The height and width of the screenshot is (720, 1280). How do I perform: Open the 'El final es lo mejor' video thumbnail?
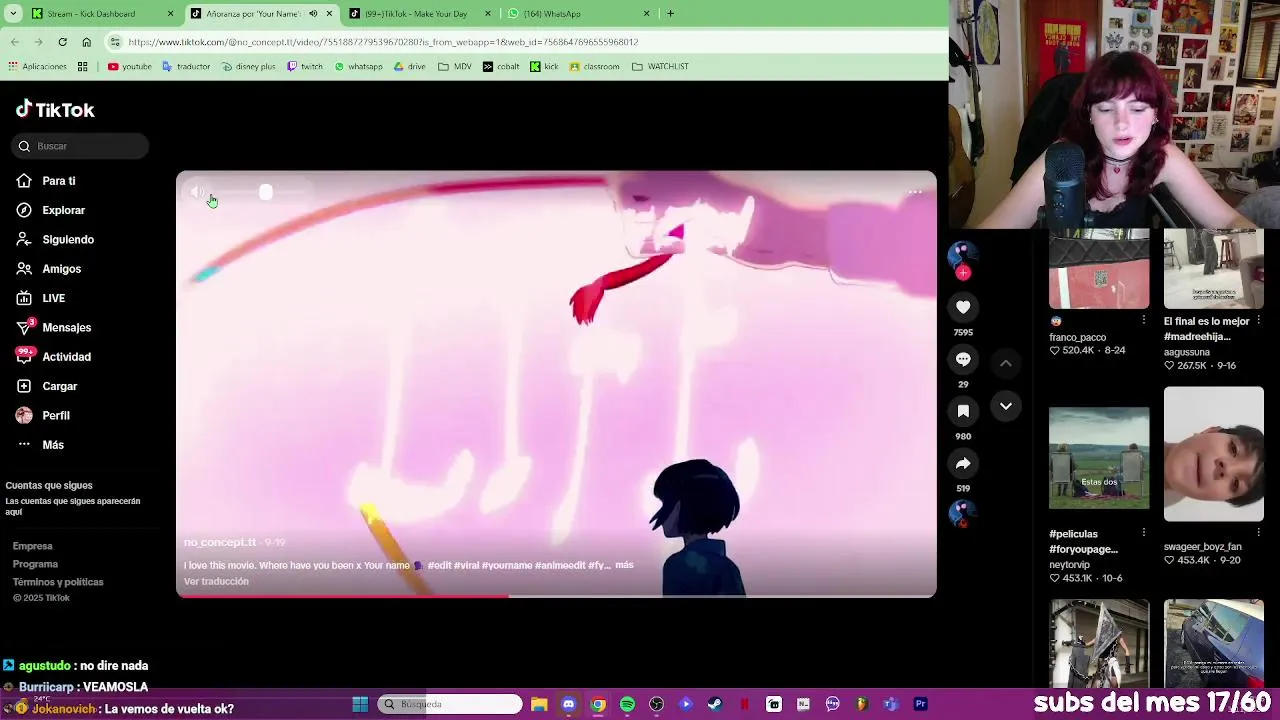[x=1214, y=269]
